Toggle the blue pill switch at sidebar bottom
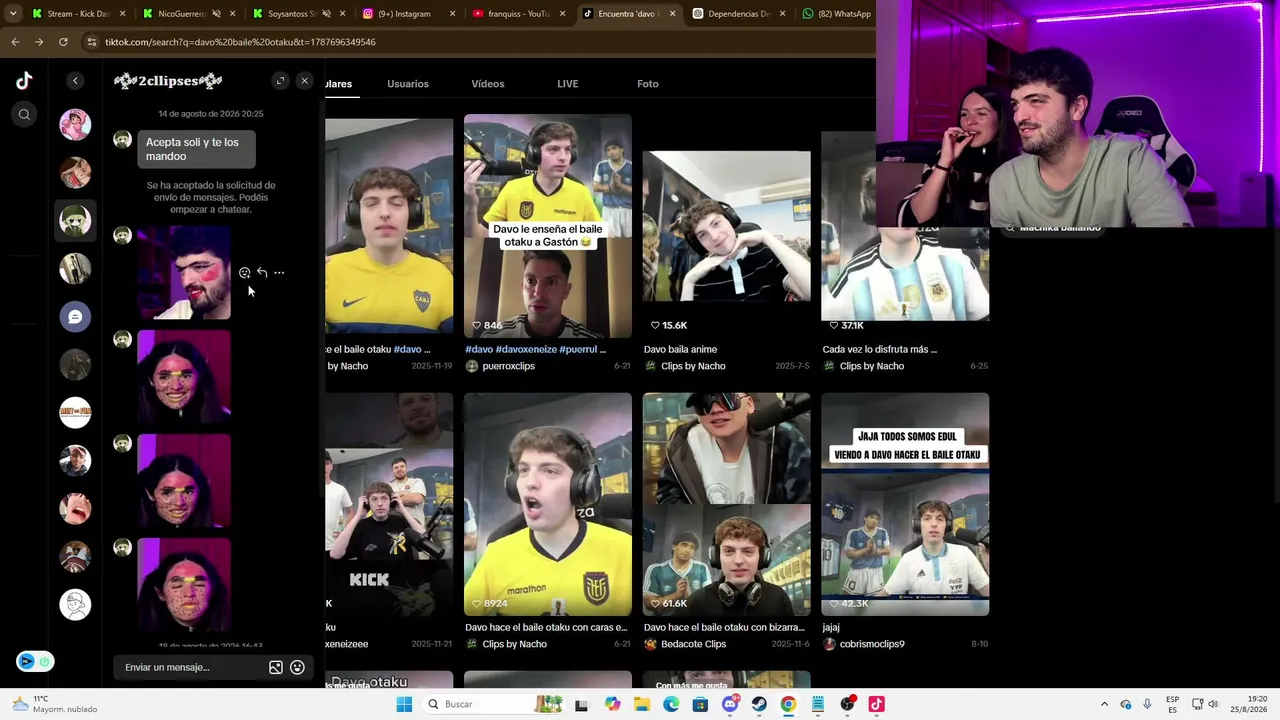 35,662
